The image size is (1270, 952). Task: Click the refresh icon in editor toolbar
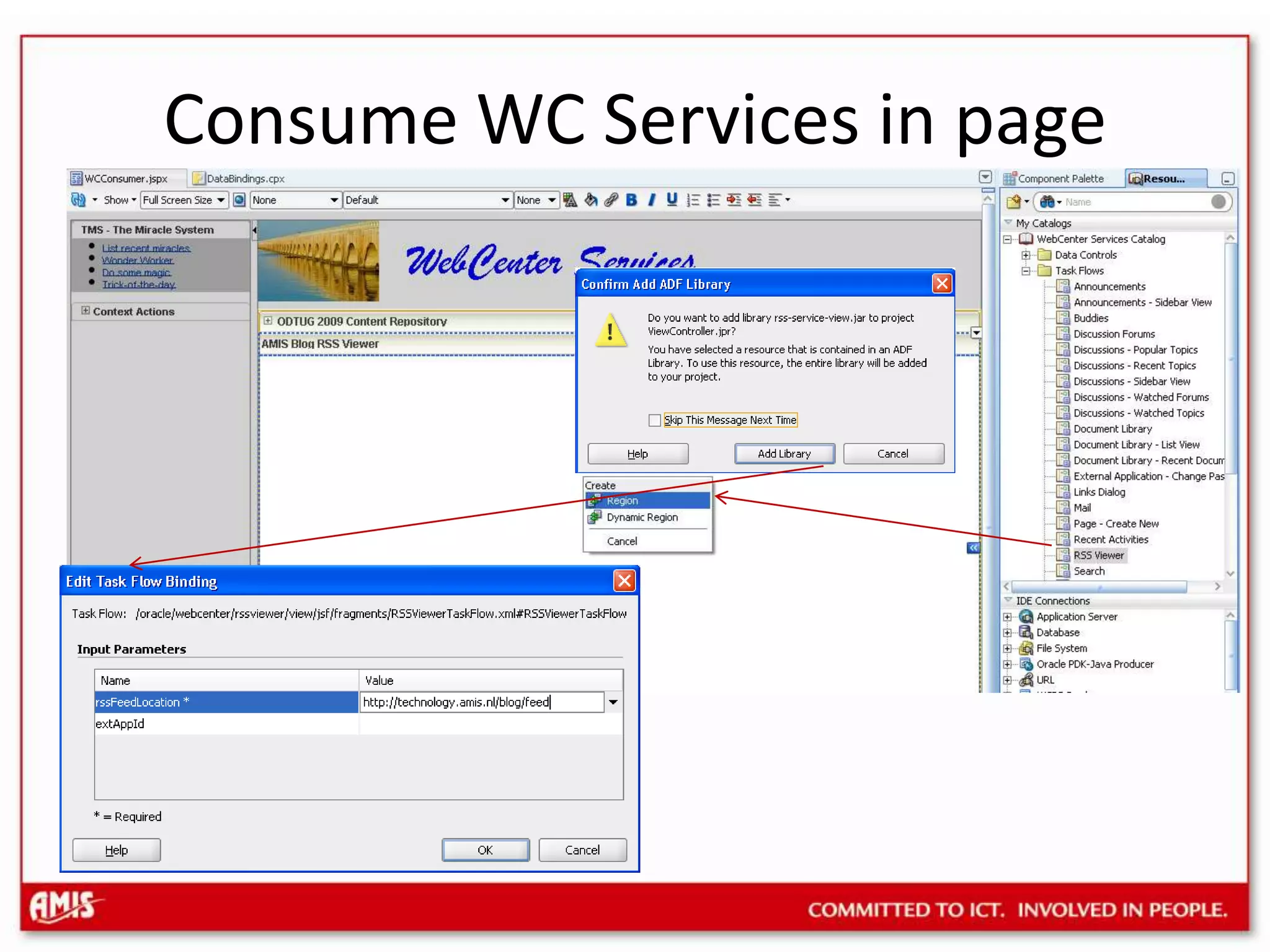78,200
